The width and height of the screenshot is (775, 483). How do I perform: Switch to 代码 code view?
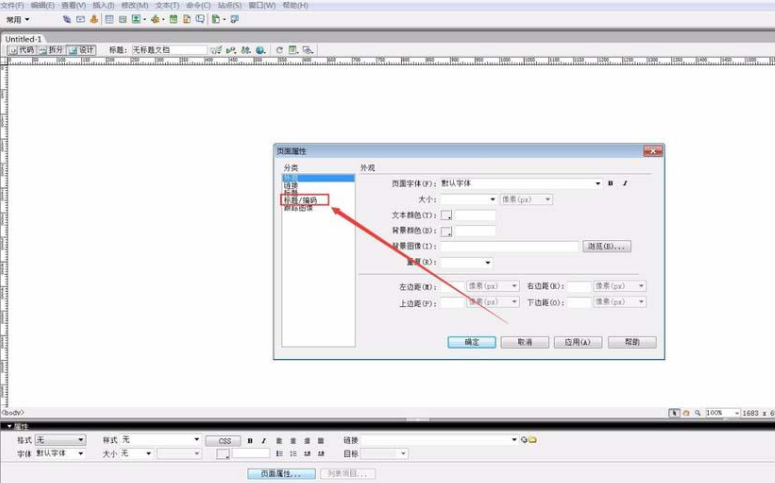(21, 50)
